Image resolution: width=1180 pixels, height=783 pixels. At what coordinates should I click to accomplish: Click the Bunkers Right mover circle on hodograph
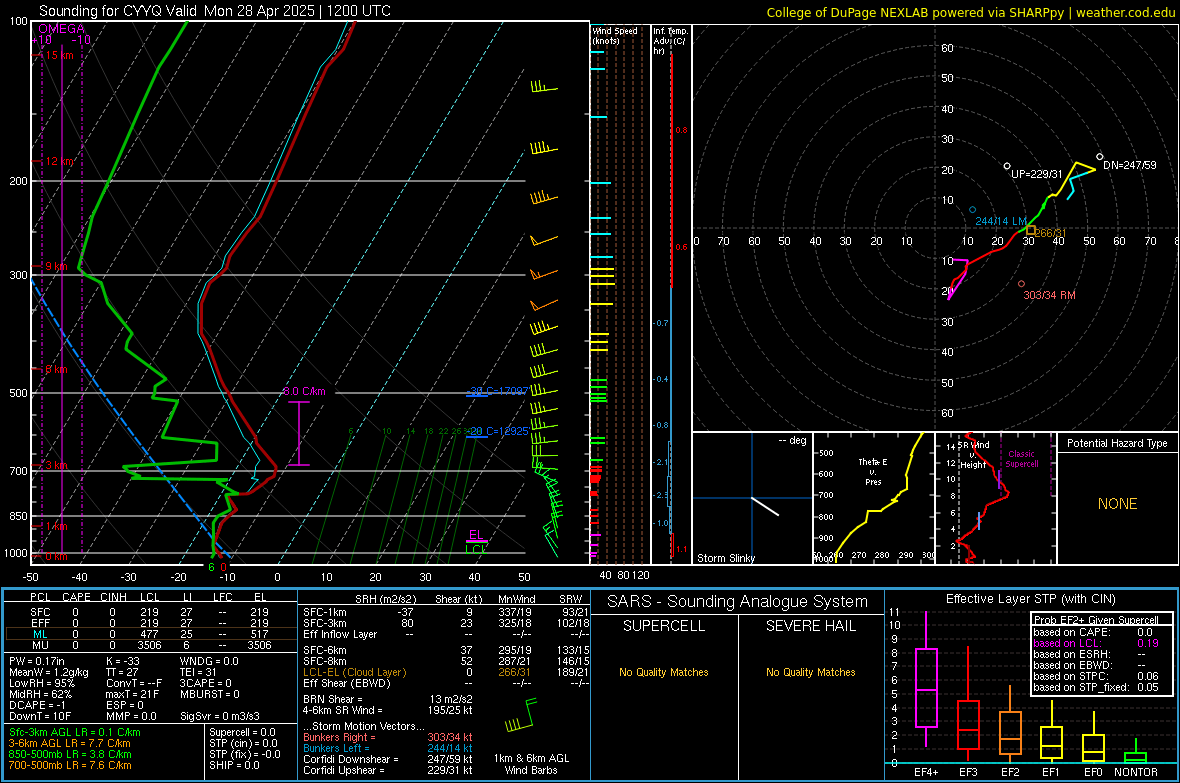1021,284
